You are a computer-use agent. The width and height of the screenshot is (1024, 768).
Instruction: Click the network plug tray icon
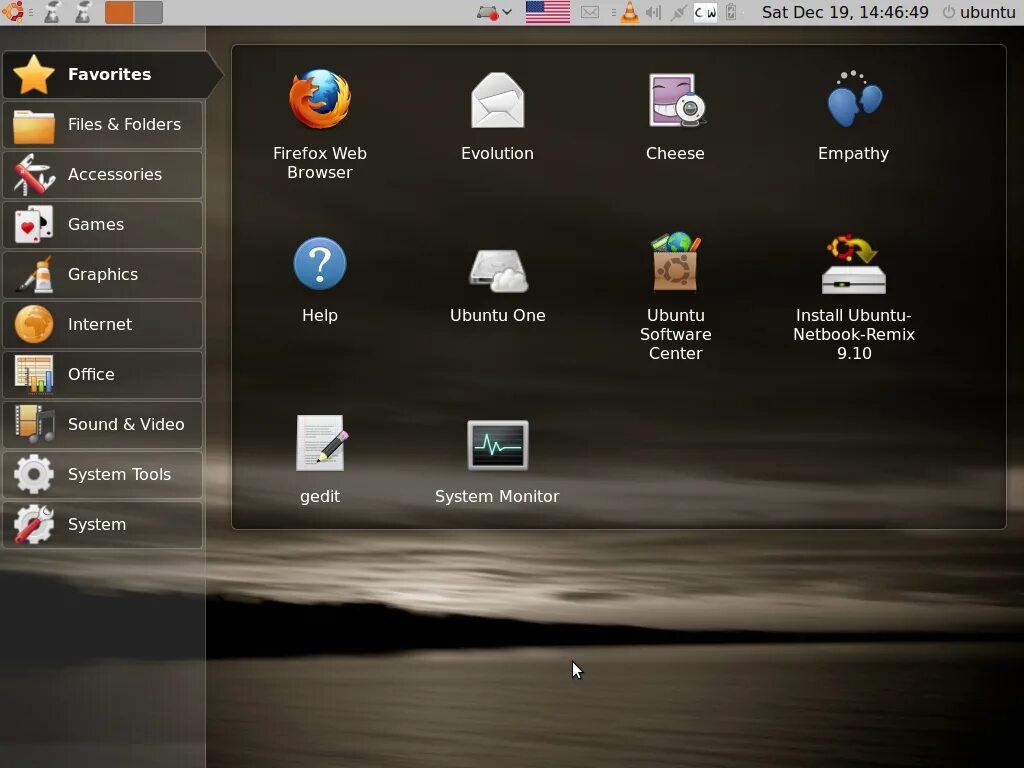[x=678, y=12]
